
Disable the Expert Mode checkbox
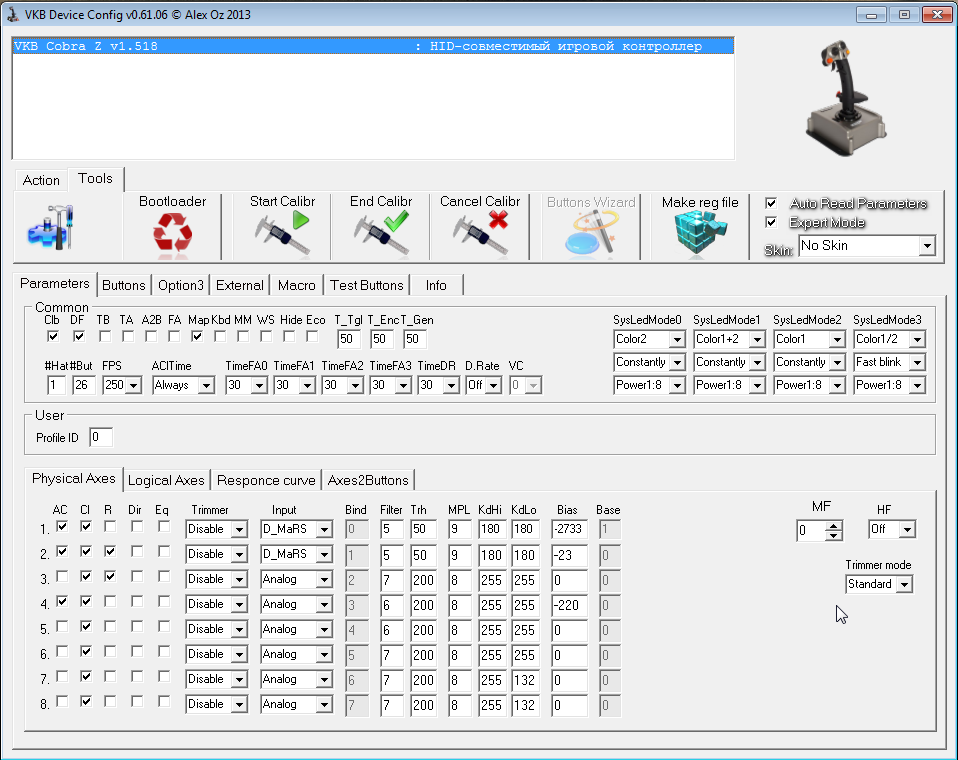(x=771, y=222)
